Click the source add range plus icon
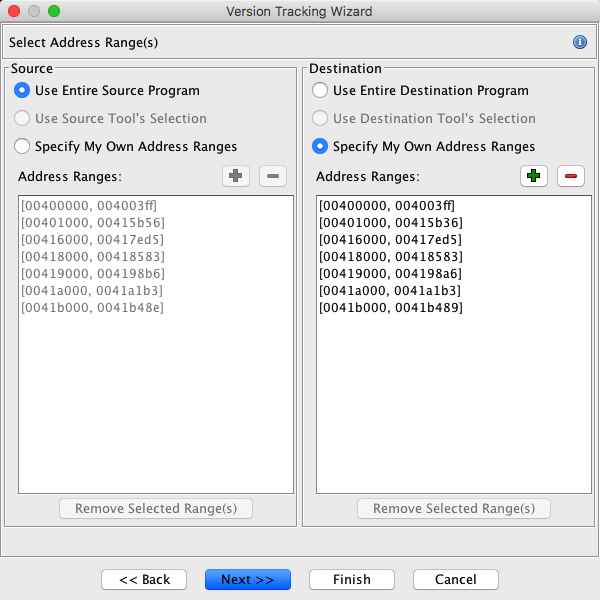Viewport: 600px width, 600px height. coord(235,176)
